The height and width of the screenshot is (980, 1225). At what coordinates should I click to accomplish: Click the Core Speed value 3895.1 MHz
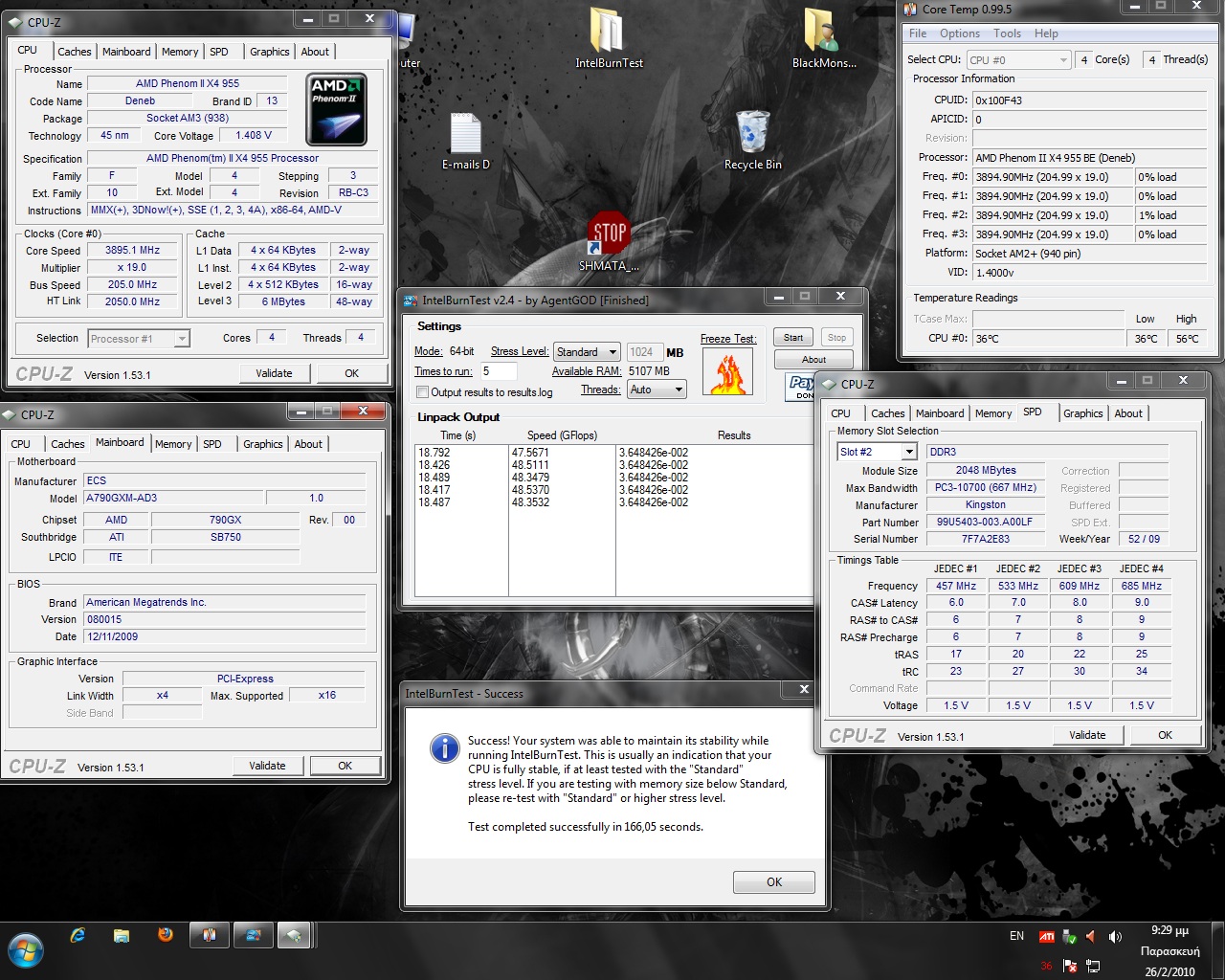point(132,251)
